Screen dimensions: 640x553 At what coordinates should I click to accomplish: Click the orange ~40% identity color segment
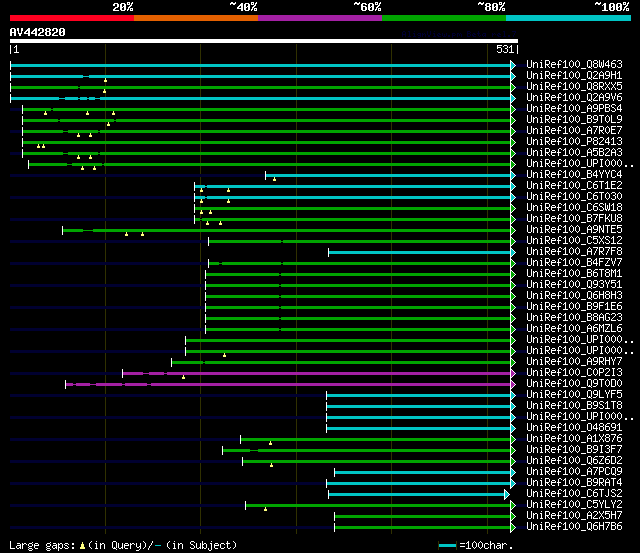pyautogui.click(x=196, y=18)
